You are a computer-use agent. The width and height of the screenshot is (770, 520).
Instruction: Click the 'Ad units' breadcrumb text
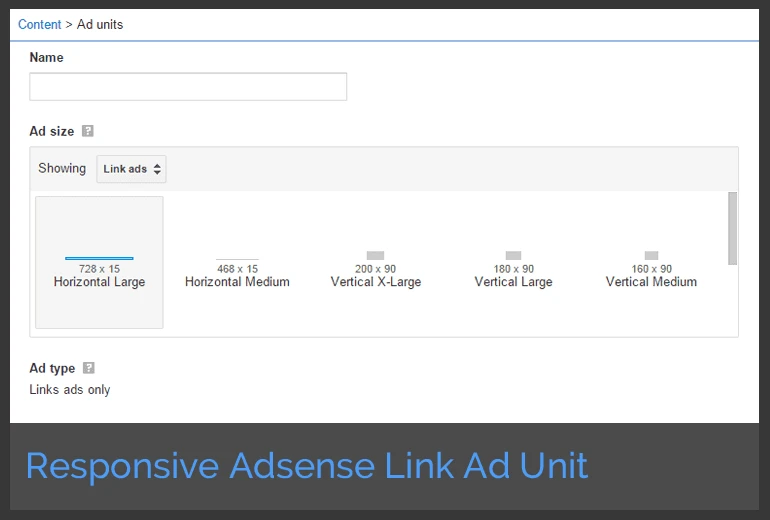tap(100, 24)
